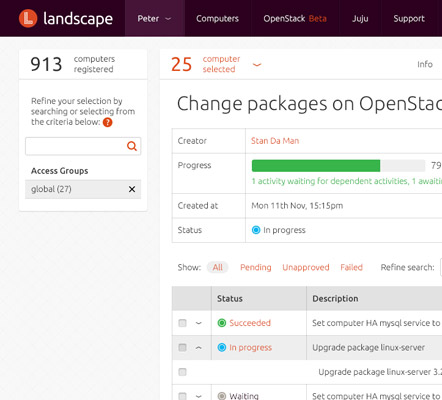Open the Succeeded activity link
Screen dimensions: 442x400
[250, 323]
